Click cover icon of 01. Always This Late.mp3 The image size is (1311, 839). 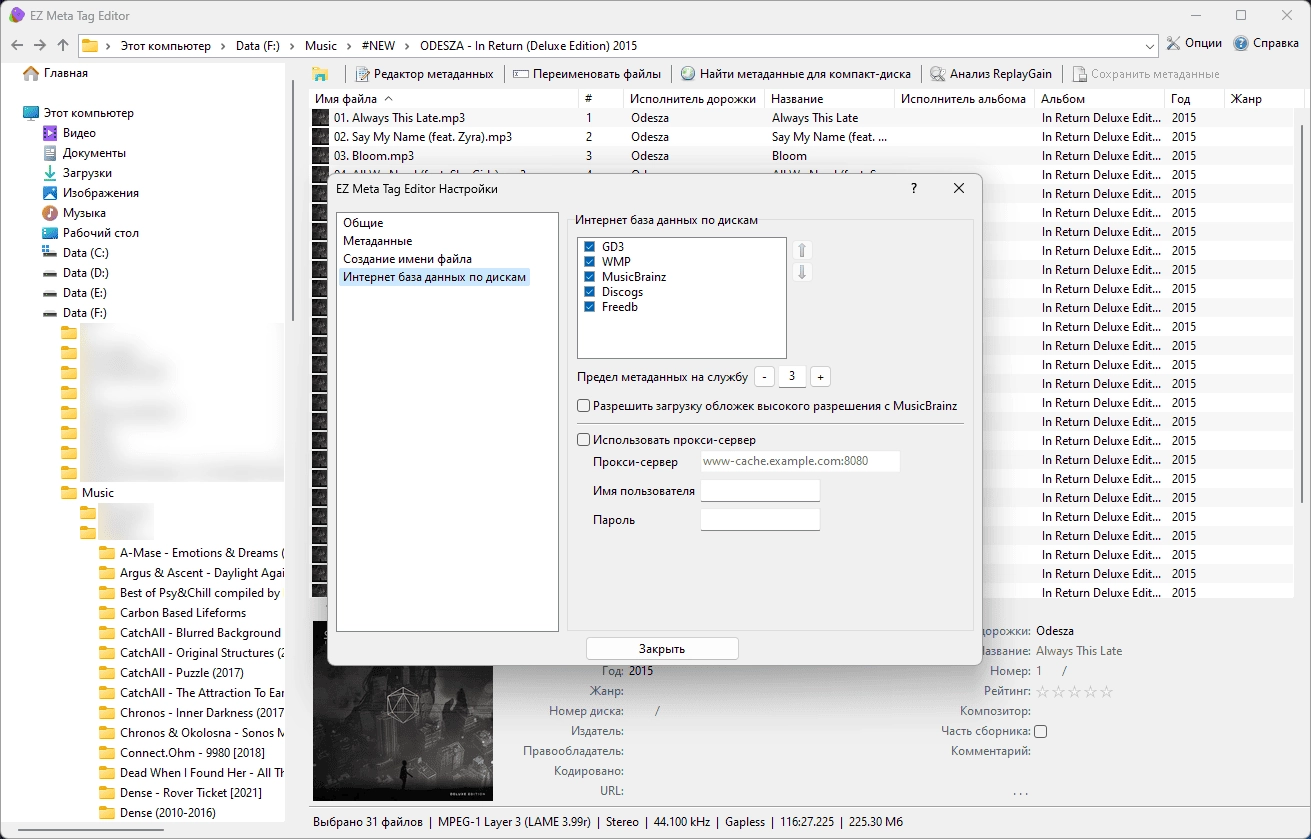[x=321, y=118]
